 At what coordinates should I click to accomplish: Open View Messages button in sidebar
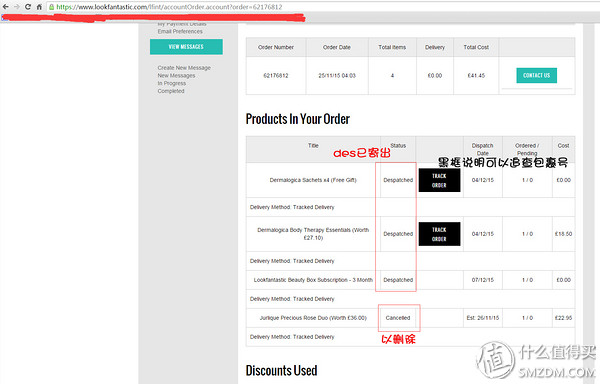click(186, 47)
